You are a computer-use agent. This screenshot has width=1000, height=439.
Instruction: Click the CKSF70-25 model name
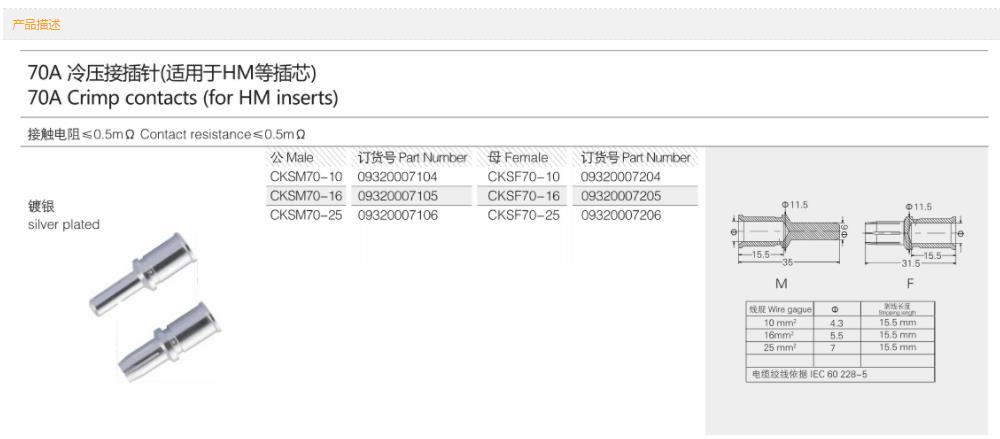524,215
